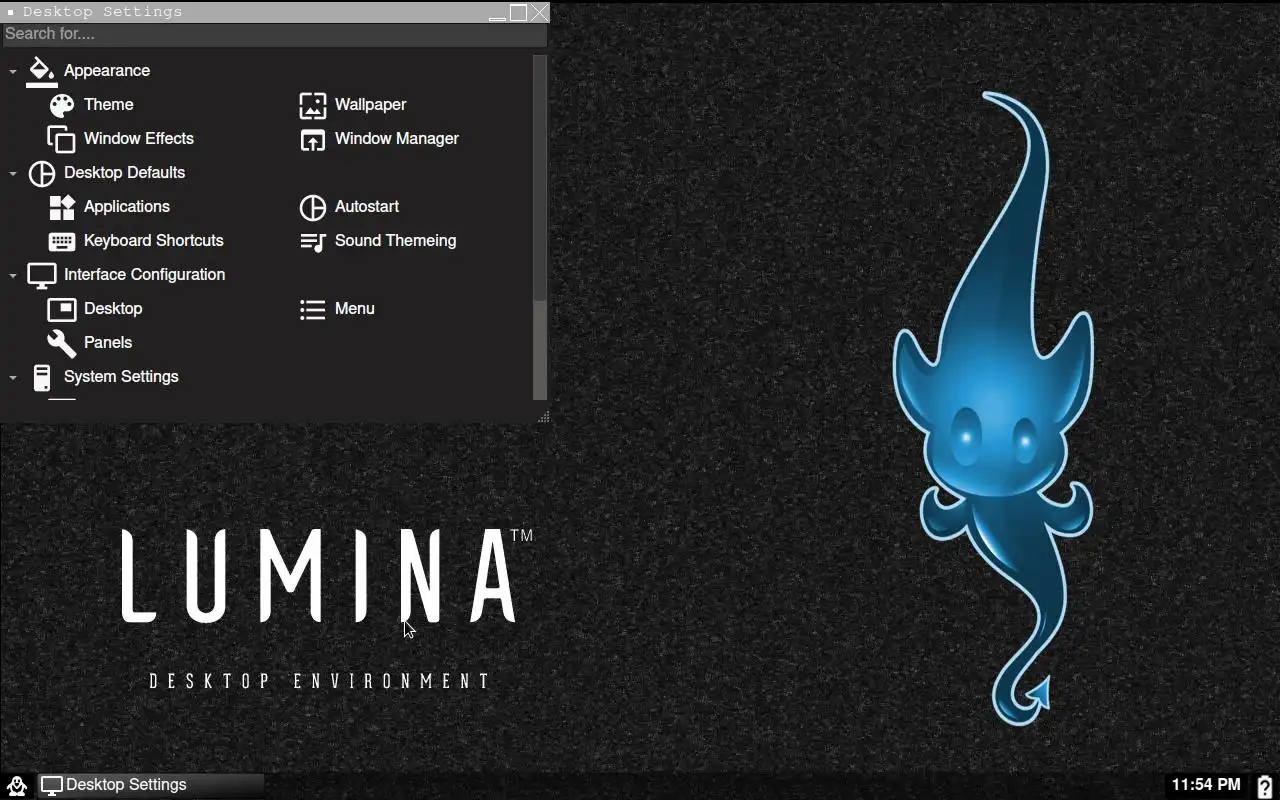Click the Window Effects icon
Viewport: 1280px width, 800px height.
tap(62, 139)
